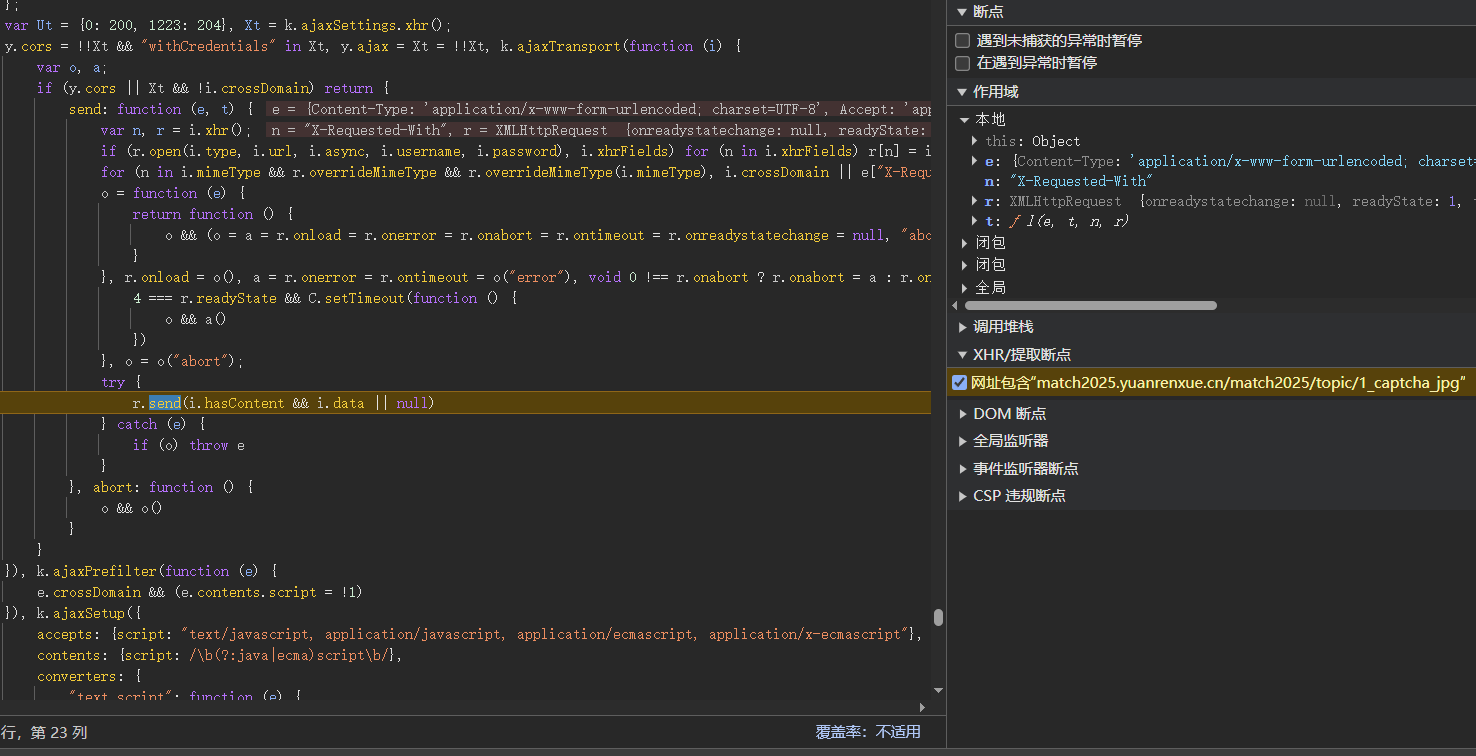
Task: Expand scope variable e with Content-Type
Action: coord(975,161)
